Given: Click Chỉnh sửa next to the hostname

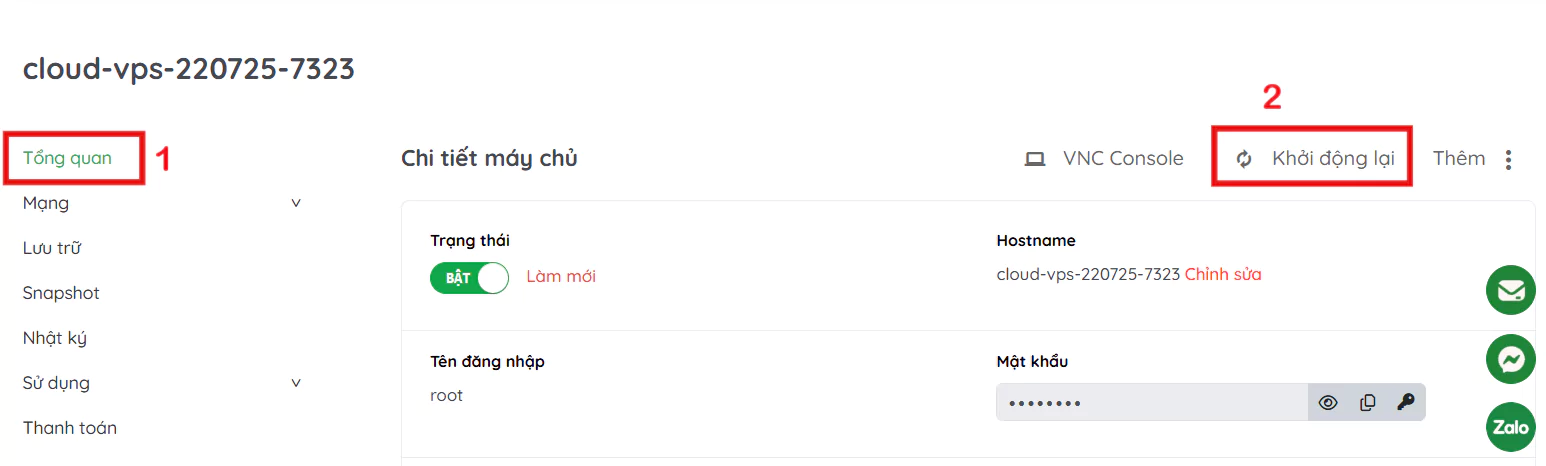Looking at the screenshot, I should [x=1223, y=274].
